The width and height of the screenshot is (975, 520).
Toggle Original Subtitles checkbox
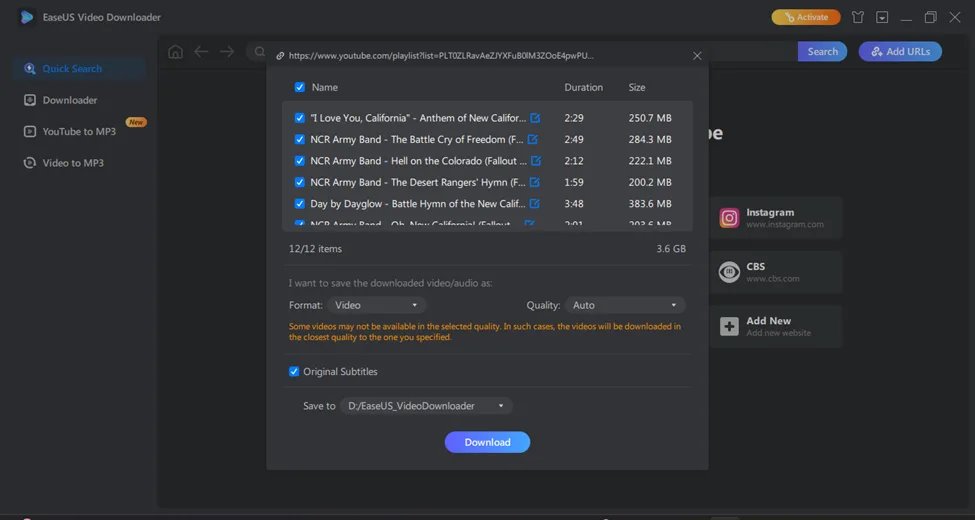click(294, 371)
